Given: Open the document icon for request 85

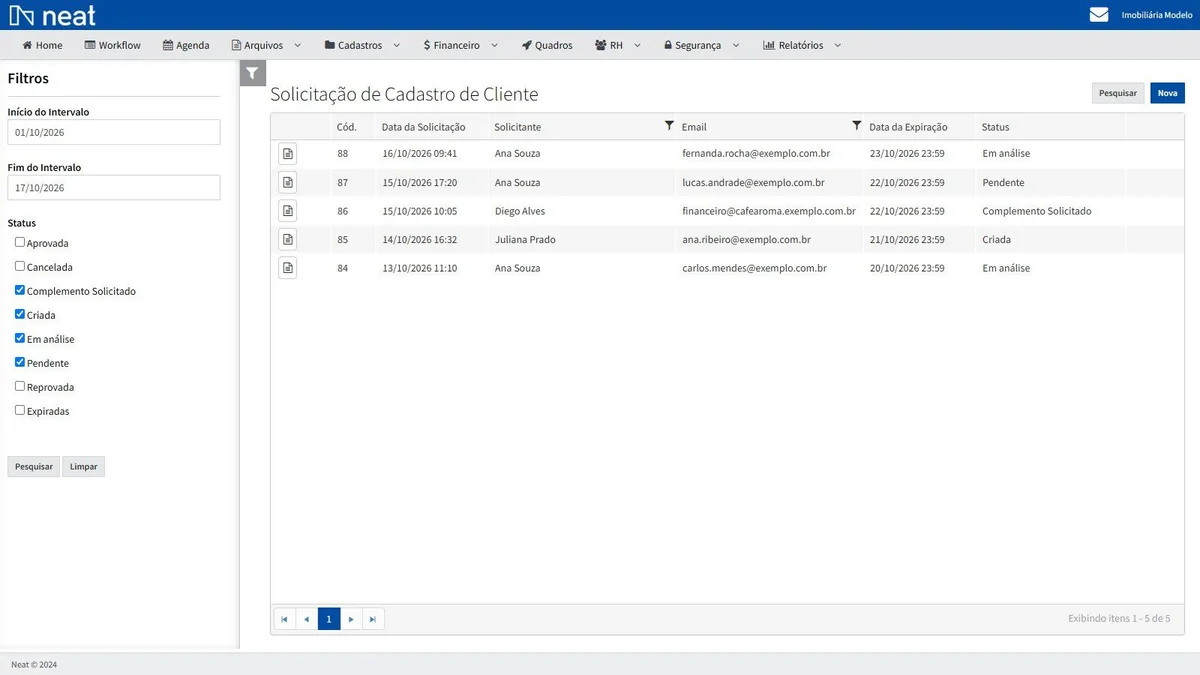Looking at the screenshot, I should (288, 240).
